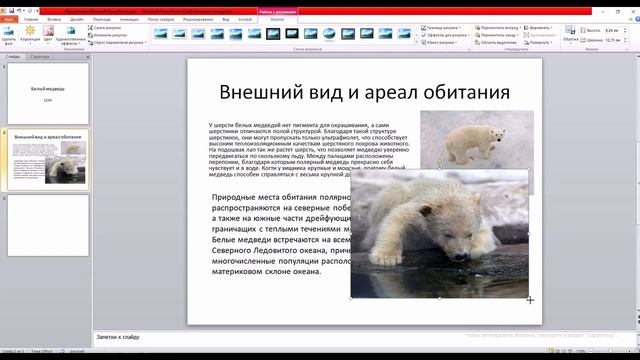Apply the thick black frame picture style
Viewport: 640px width, 360px height.
pyautogui.click(x=291, y=34)
